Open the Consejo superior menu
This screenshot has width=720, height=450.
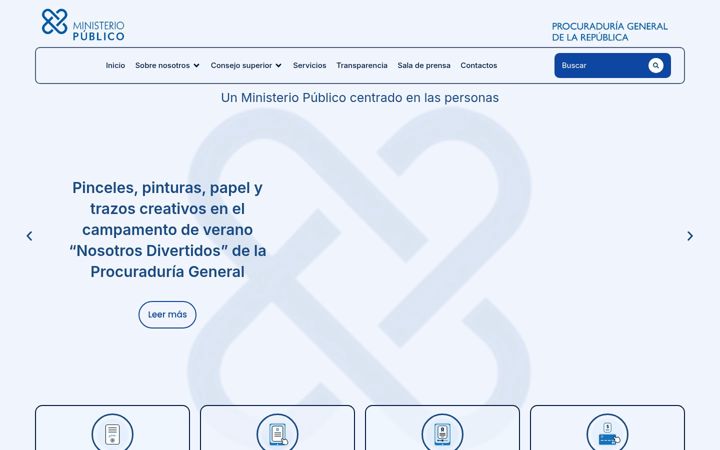coord(242,65)
